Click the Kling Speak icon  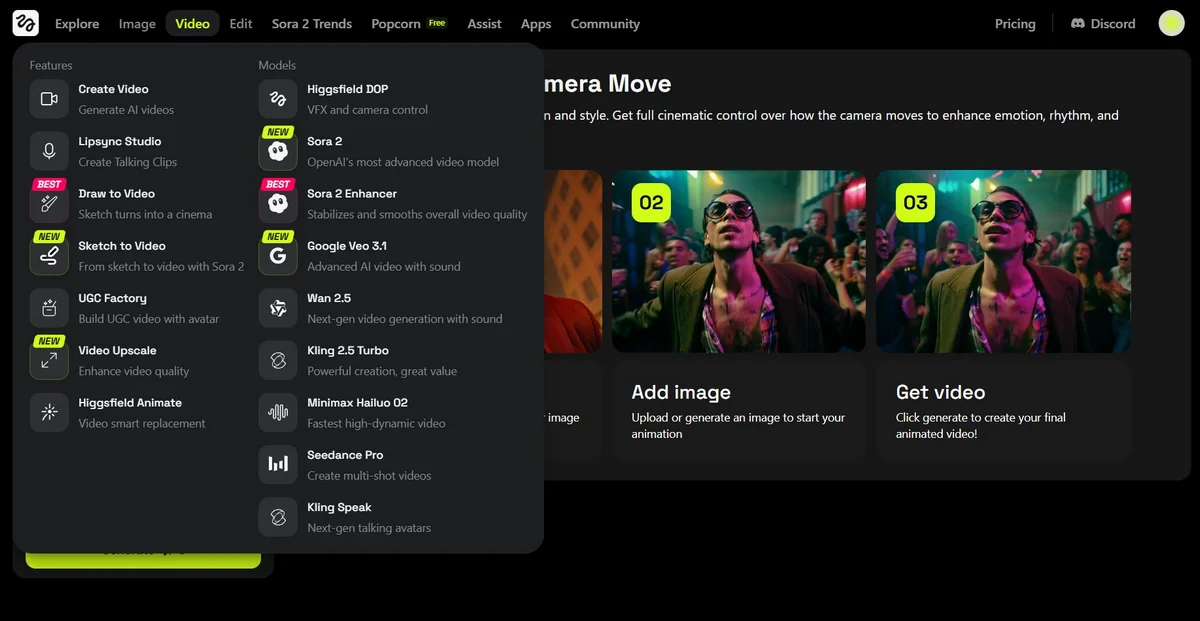click(278, 517)
